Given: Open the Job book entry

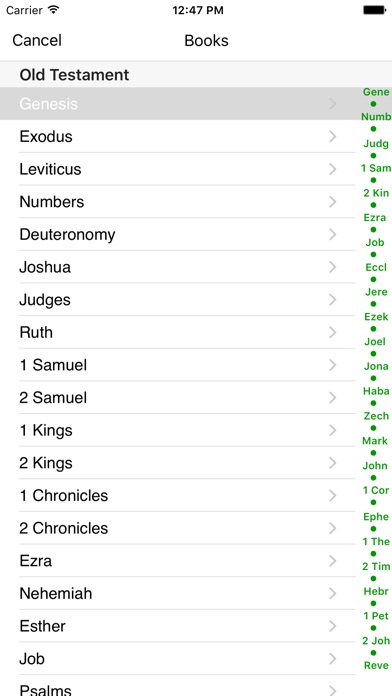Looking at the screenshot, I should pyautogui.click(x=178, y=659).
